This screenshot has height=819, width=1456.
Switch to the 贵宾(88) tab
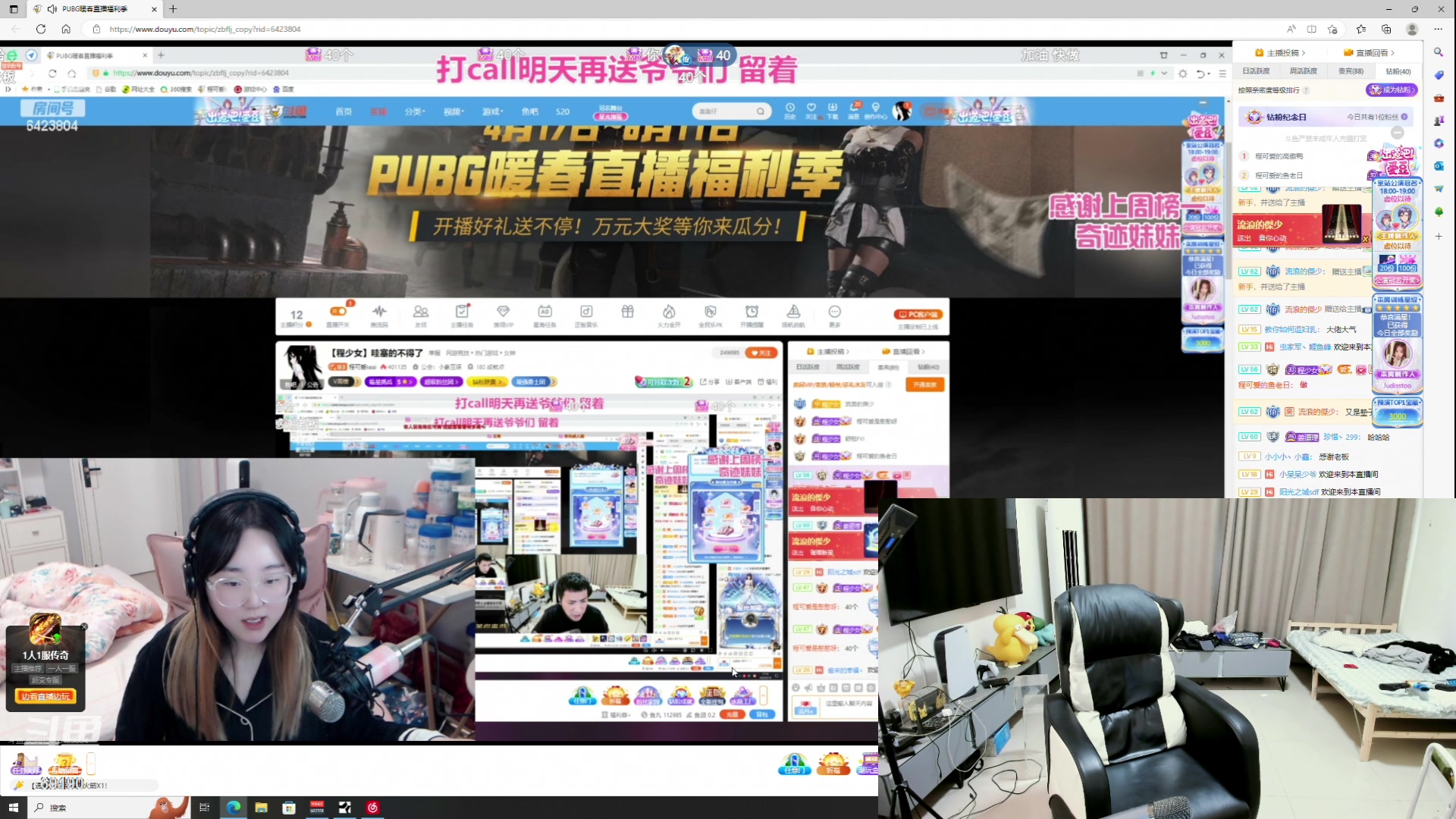pos(1351,71)
